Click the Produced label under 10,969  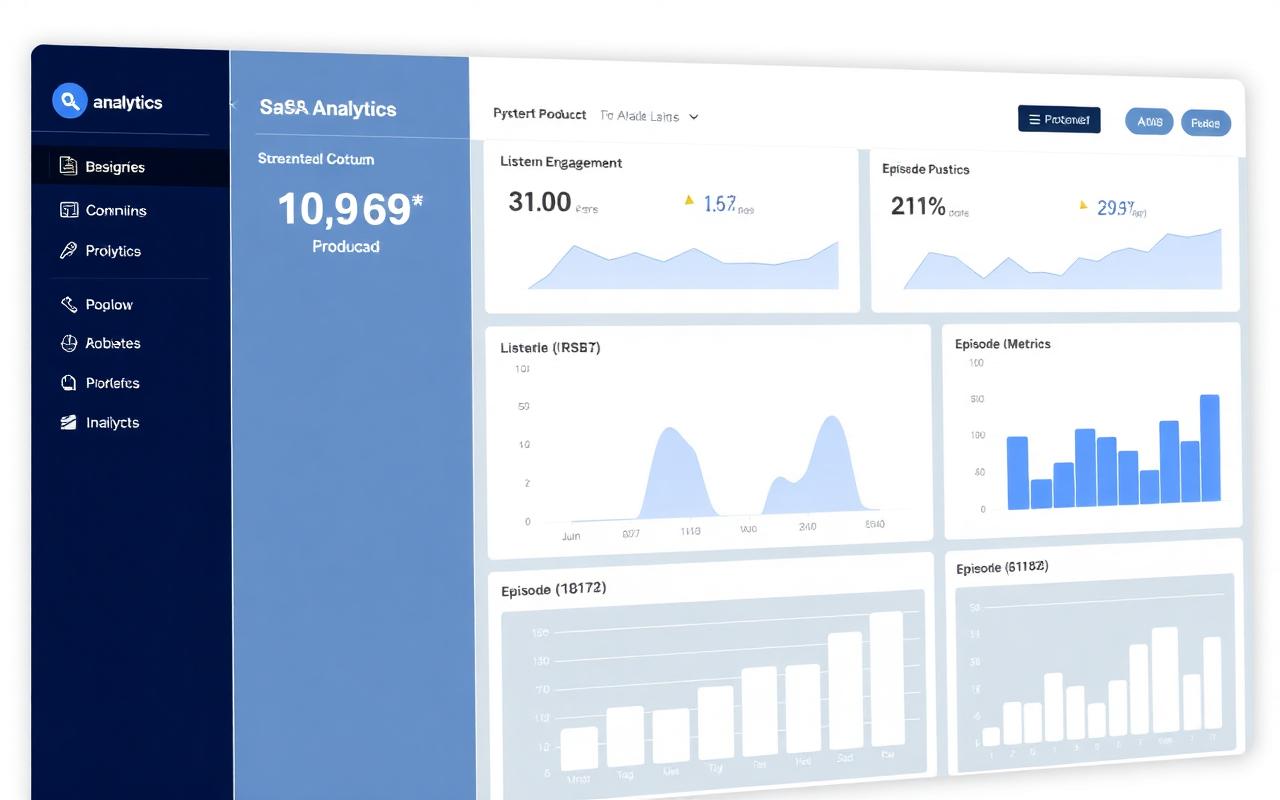point(346,246)
